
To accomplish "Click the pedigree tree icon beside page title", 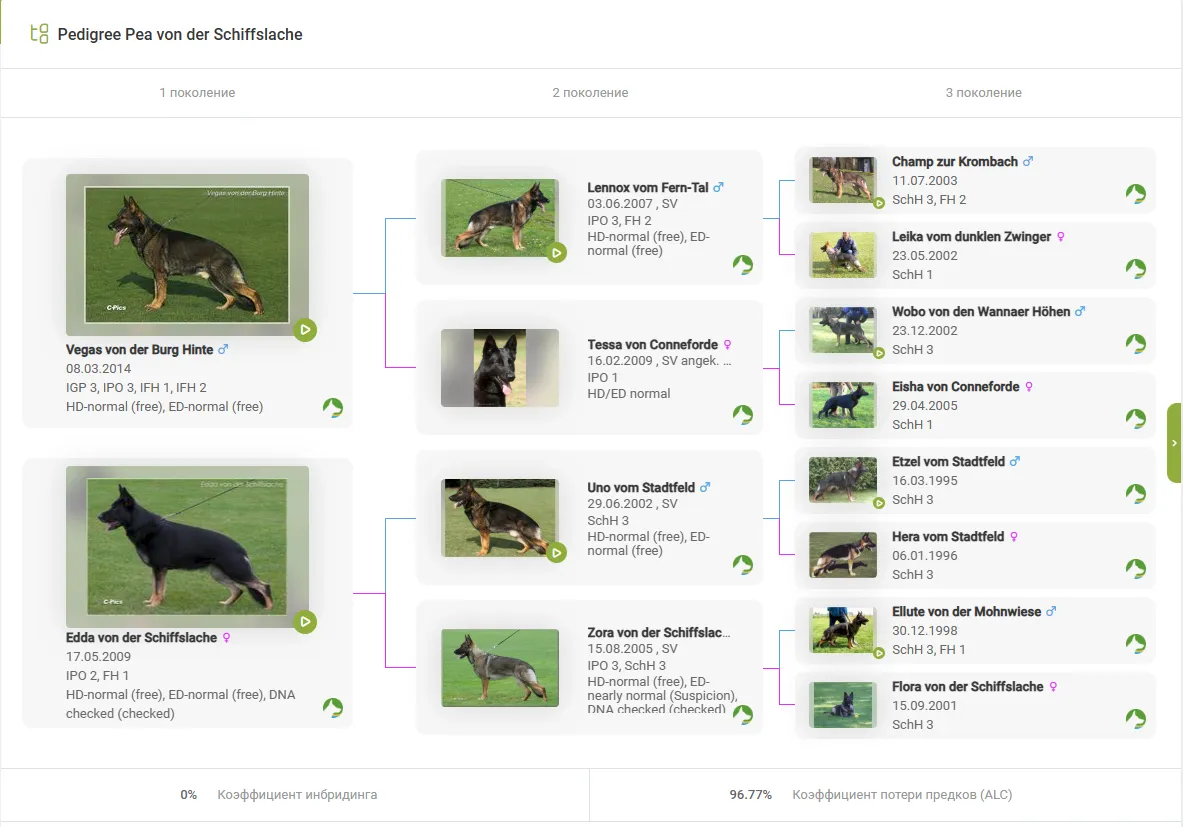I will coord(39,34).
